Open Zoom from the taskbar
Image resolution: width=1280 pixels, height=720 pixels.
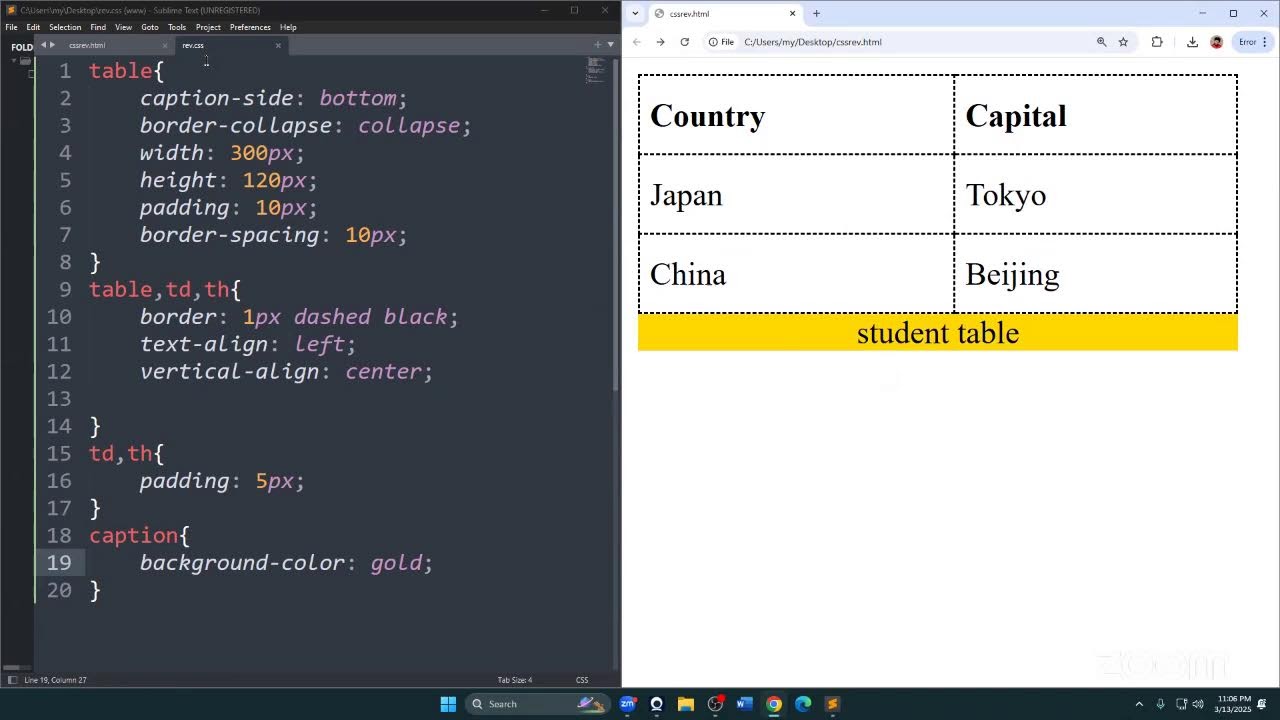pyautogui.click(x=628, y=704)
